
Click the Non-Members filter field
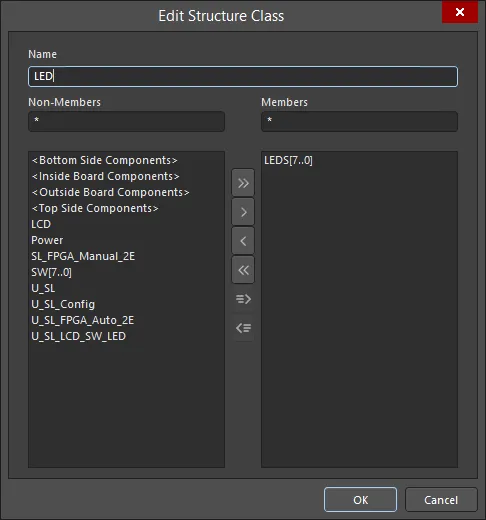click(126, 121)
